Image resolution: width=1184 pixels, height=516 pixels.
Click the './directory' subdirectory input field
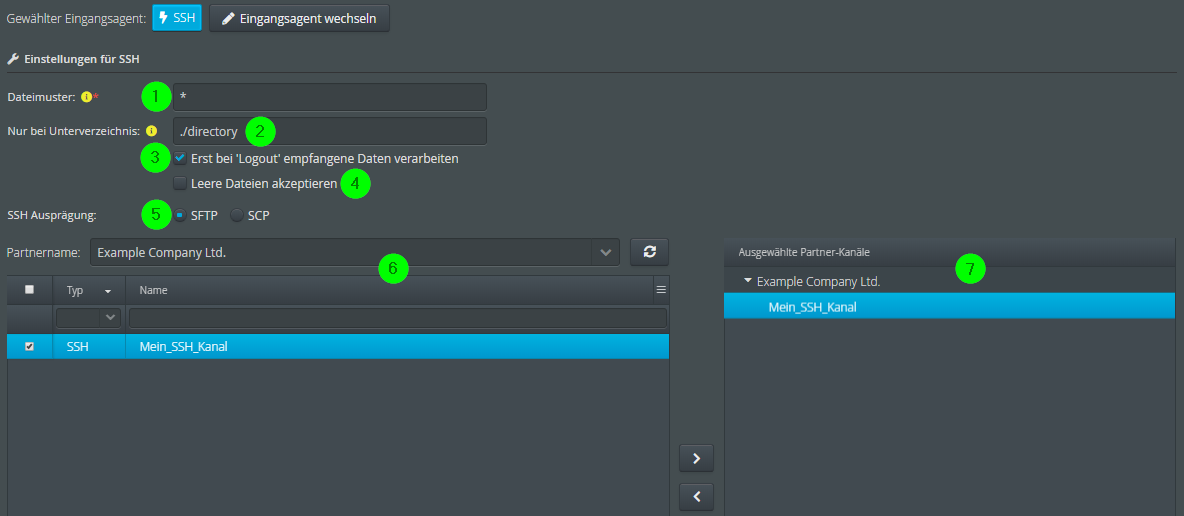tap(330, 131)
